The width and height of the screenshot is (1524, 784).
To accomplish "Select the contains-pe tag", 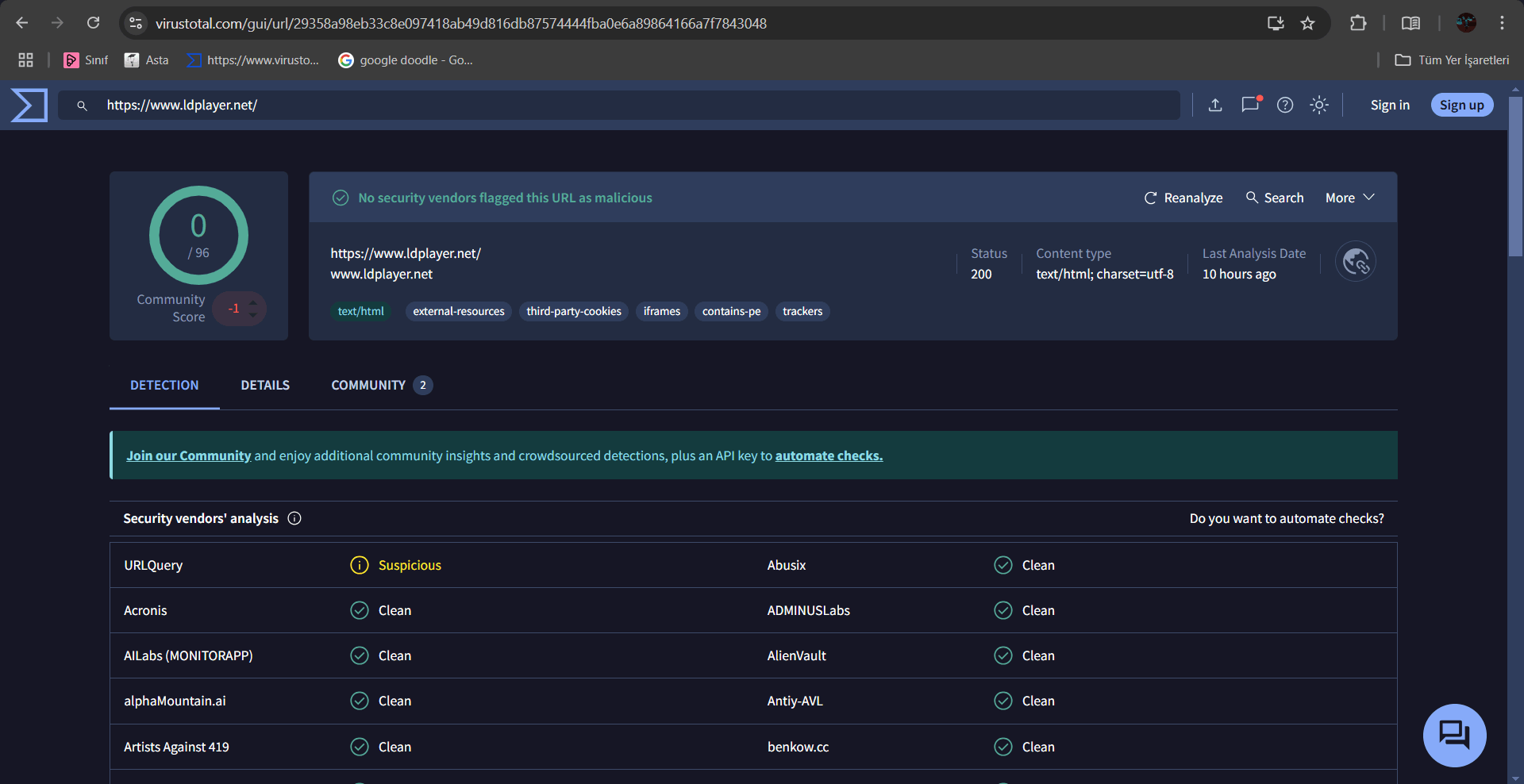I will 732,311.
